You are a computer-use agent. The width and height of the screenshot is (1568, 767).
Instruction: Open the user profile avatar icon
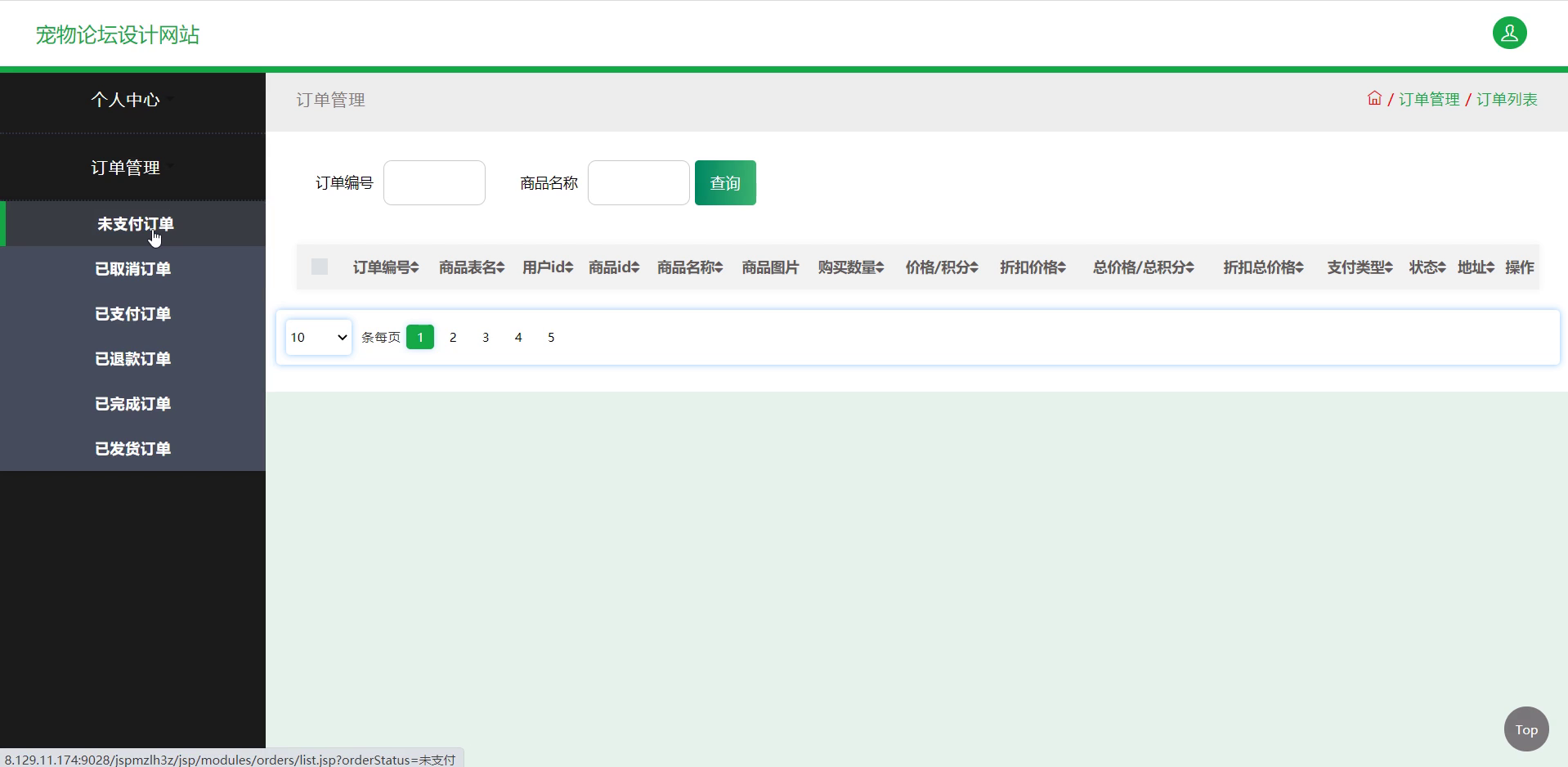tap(1509, 34)
